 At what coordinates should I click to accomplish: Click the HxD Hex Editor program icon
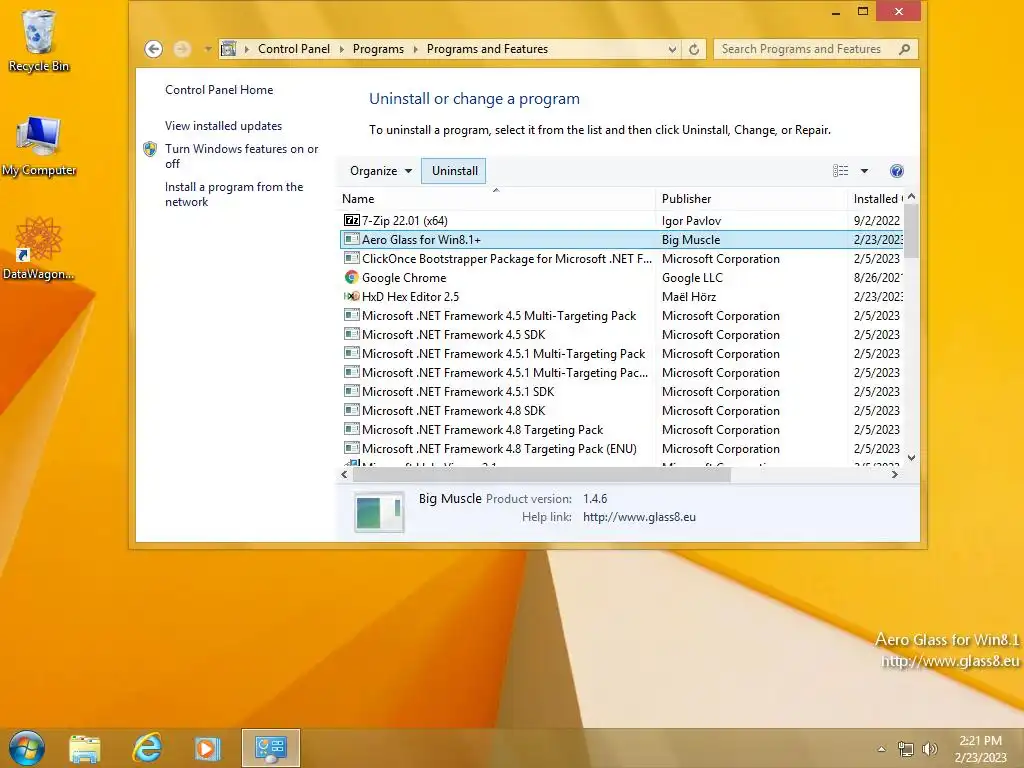(351, 296)
